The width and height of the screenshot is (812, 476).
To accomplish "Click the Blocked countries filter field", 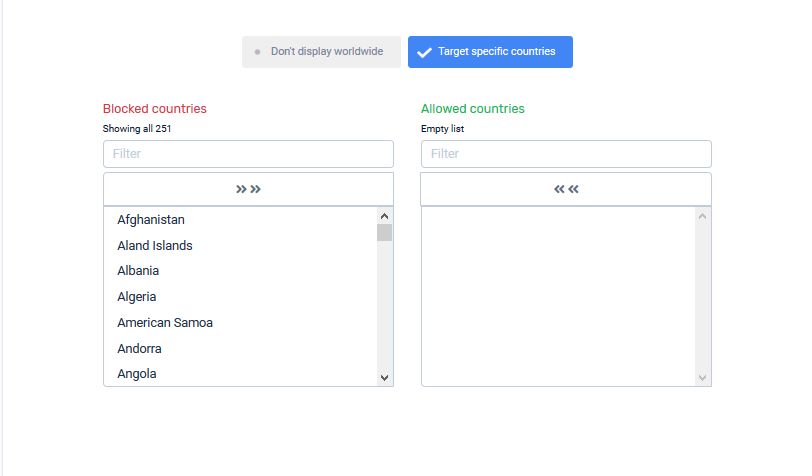I will (248, 154).
